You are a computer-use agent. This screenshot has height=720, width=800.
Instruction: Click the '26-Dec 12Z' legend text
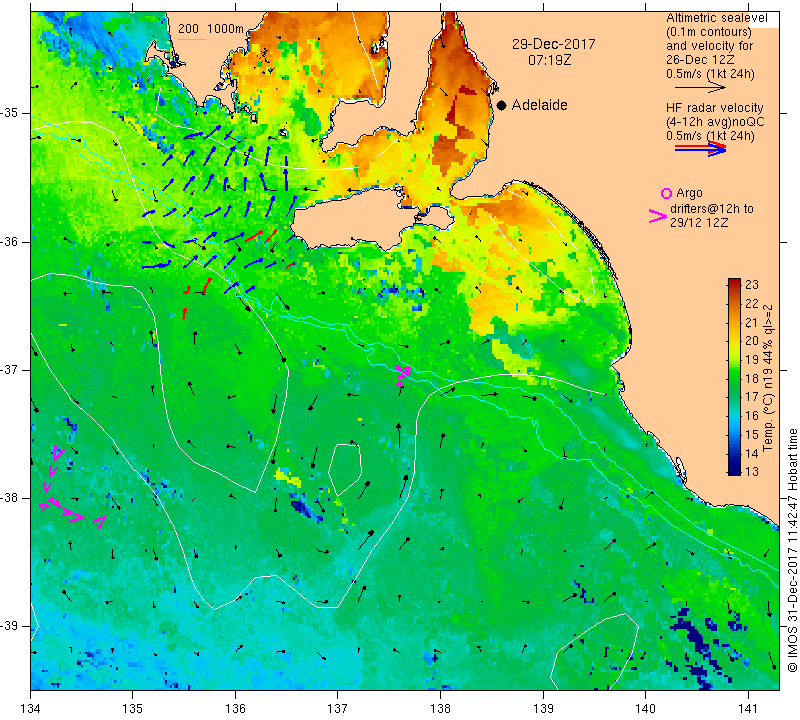click(699, 60)
